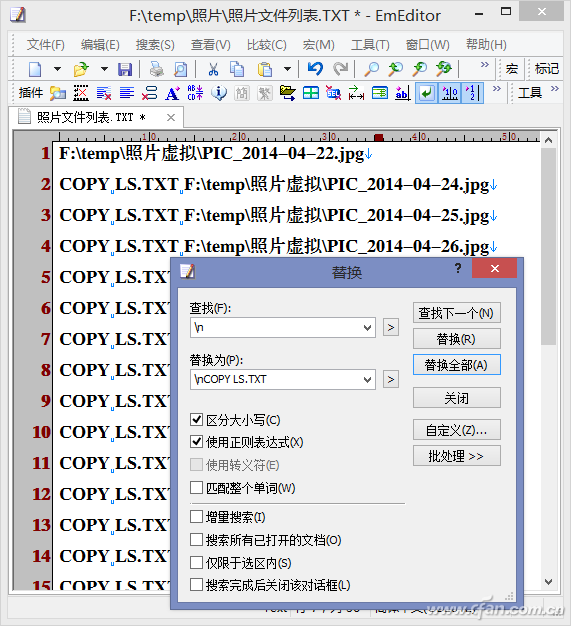571x626 pixels.
Task: Open the New file dropdown arrow
Action: click(57, 69)
